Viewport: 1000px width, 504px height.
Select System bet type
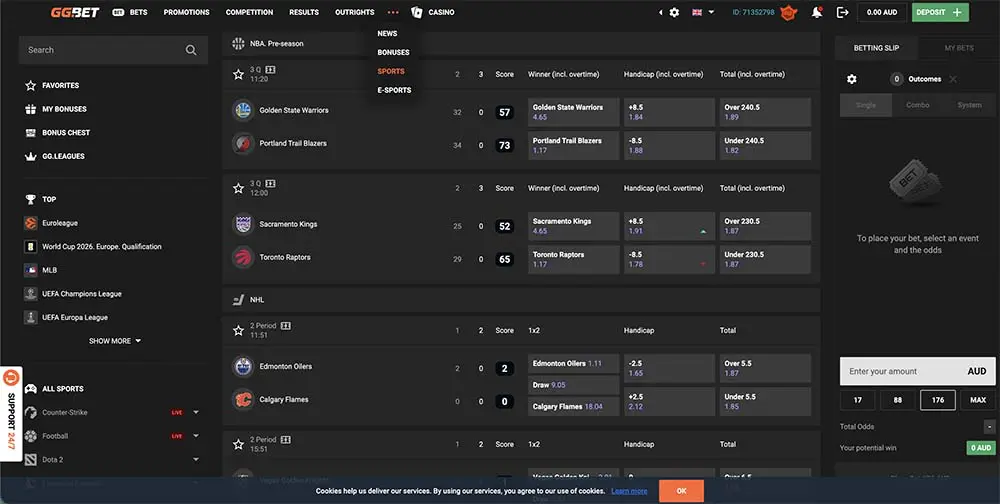(969, 105)
